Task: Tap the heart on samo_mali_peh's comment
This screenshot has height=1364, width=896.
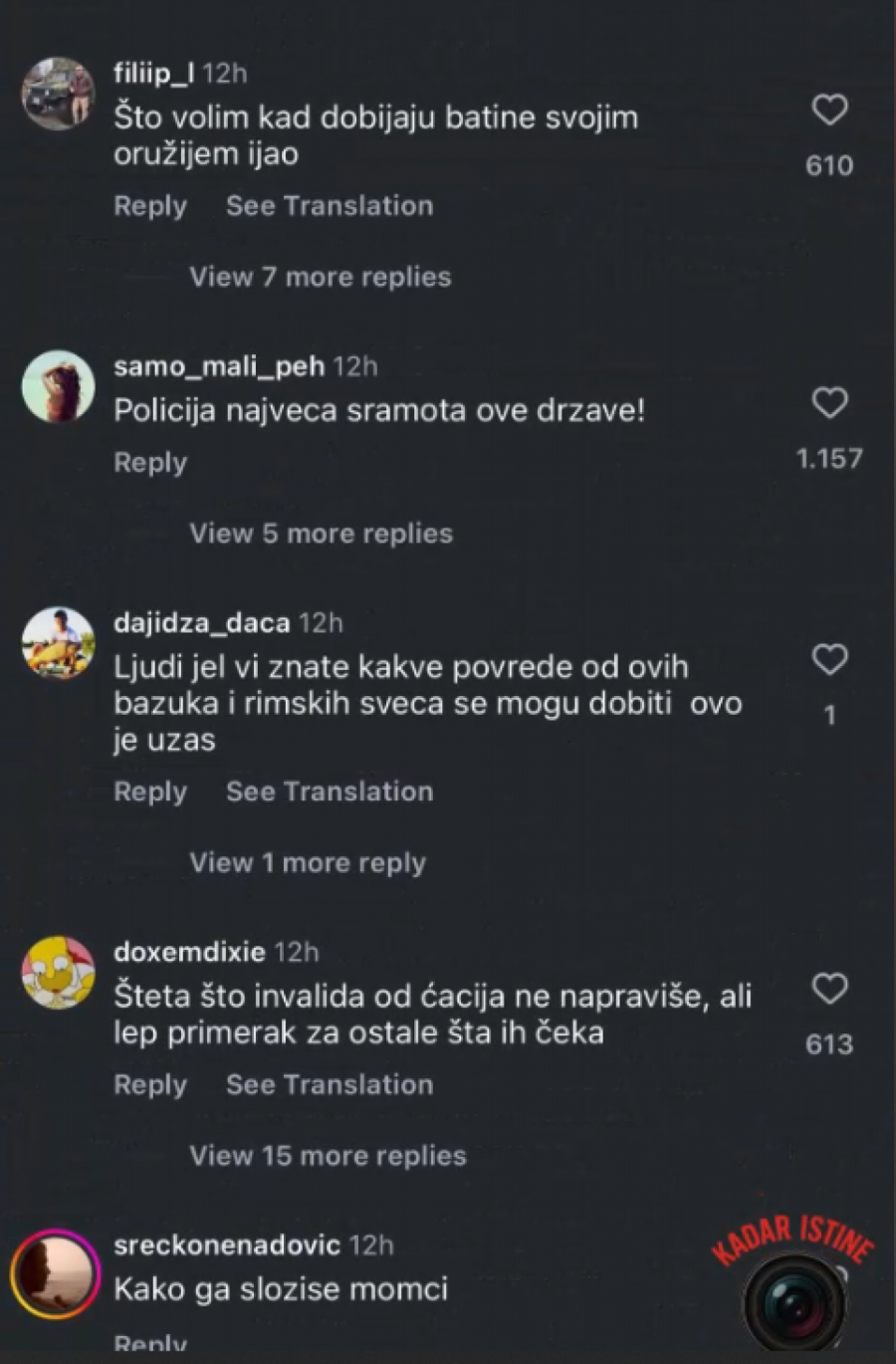Action: (829, 403)
